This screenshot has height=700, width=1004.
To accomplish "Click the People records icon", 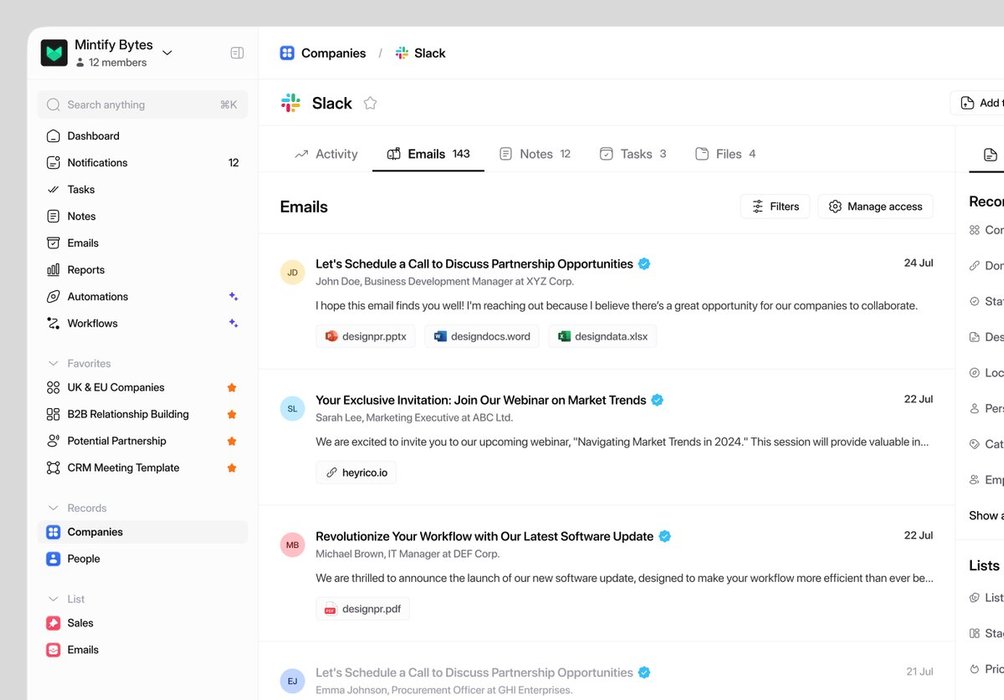I will pyautogui.click(x=53, y=559).
